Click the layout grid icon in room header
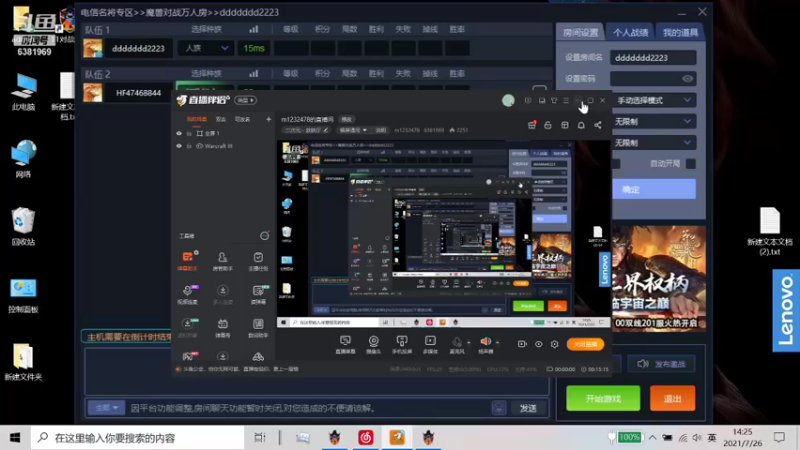800x450 pixels. click(565, 125)
